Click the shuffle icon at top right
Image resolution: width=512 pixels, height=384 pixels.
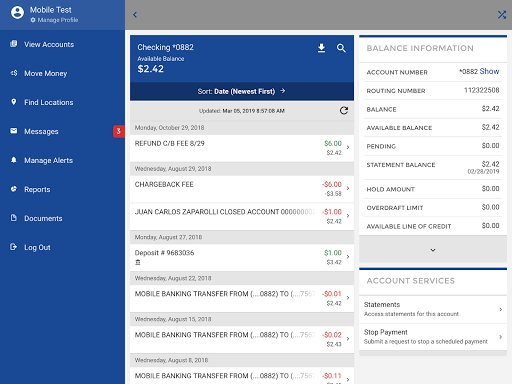502,15
